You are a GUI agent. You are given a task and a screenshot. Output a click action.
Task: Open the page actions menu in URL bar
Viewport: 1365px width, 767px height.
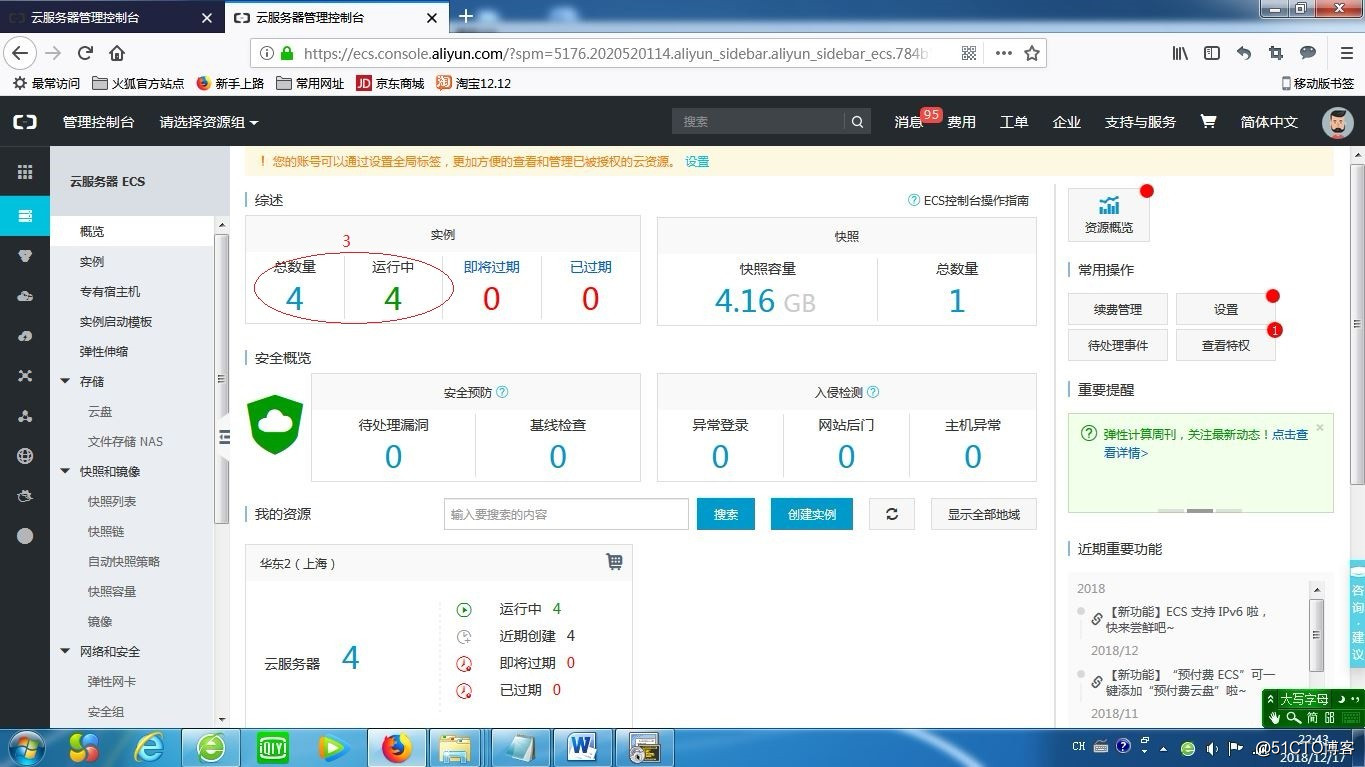pos(1003,53)
